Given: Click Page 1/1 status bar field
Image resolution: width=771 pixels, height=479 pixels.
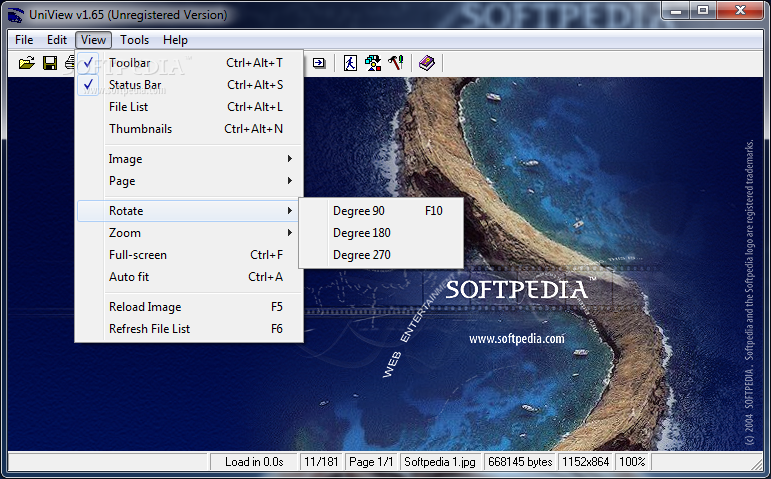Looking at the screenshot, I should click(x=371, y=462).
